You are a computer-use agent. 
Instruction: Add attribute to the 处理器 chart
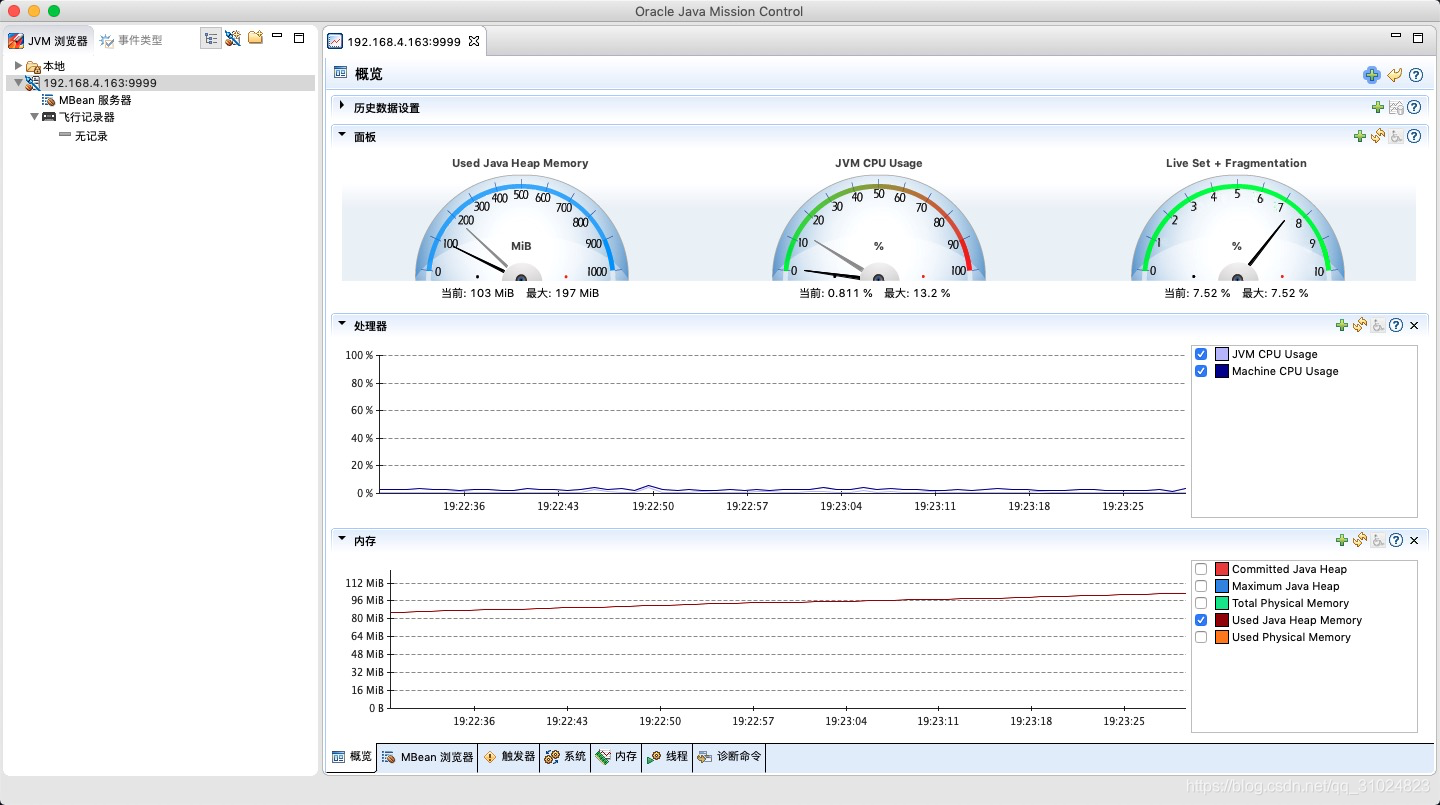[x=1342, y=325]
